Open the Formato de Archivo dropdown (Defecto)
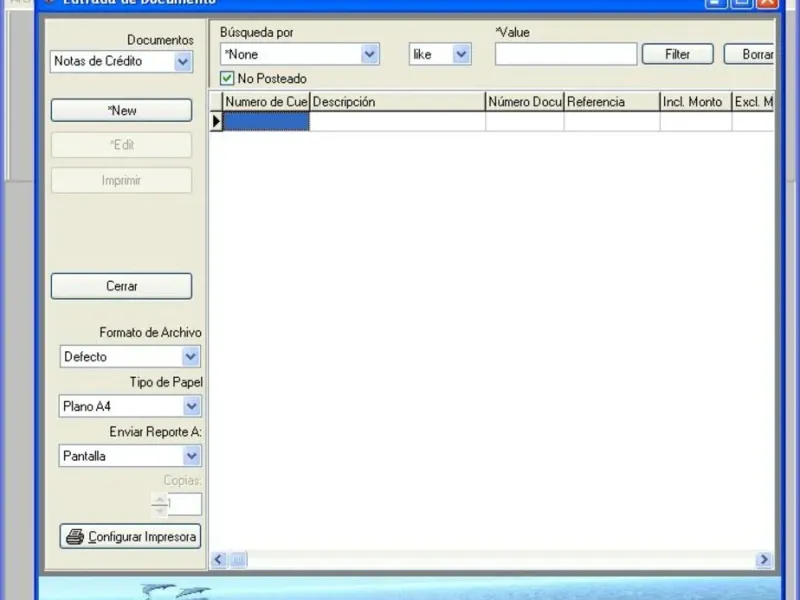Image resolution: width=800 pixels, height=600 pixels. coord(130,357)
